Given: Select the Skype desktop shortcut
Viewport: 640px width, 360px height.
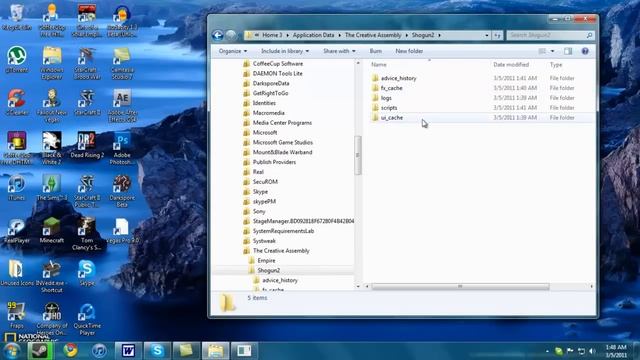Looking at the screenshot, I should (x=87, y=273).
